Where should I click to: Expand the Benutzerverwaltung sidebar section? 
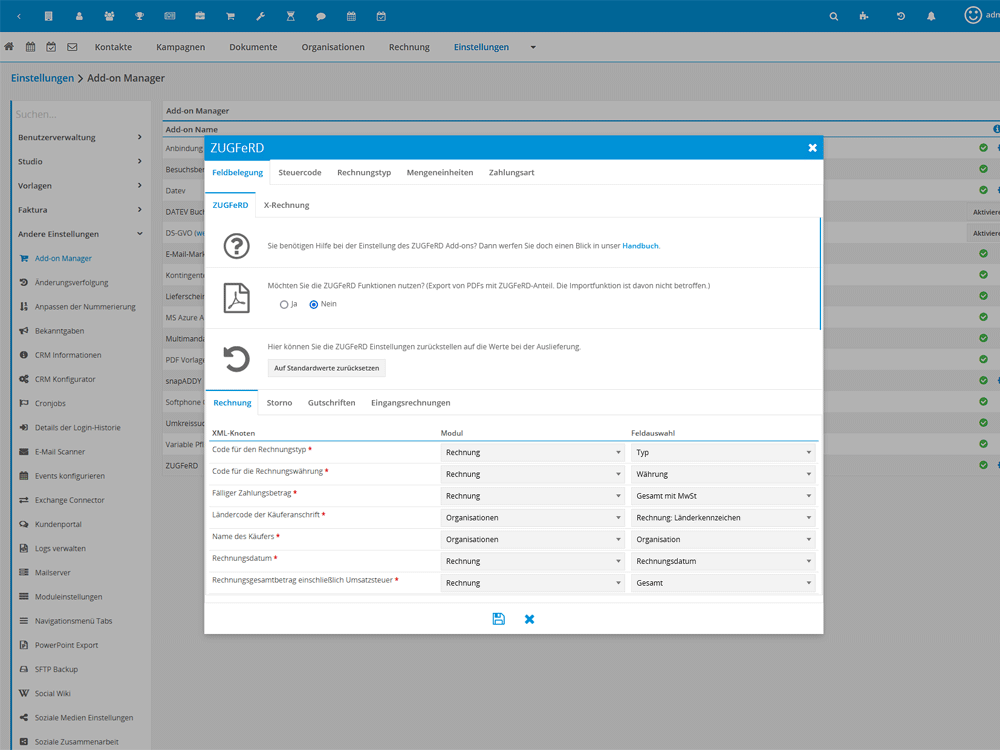click(x=80, y=137)
